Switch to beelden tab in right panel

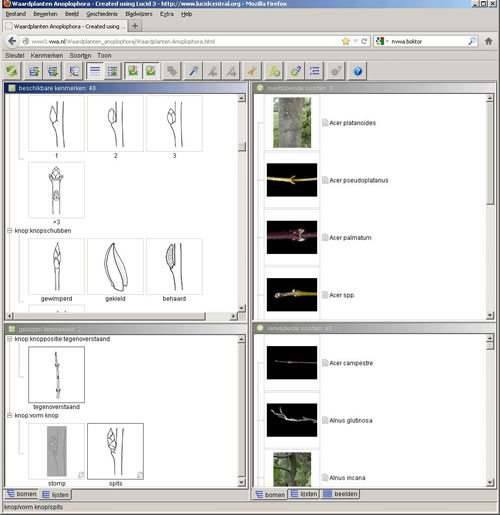(x=341, y=494)
